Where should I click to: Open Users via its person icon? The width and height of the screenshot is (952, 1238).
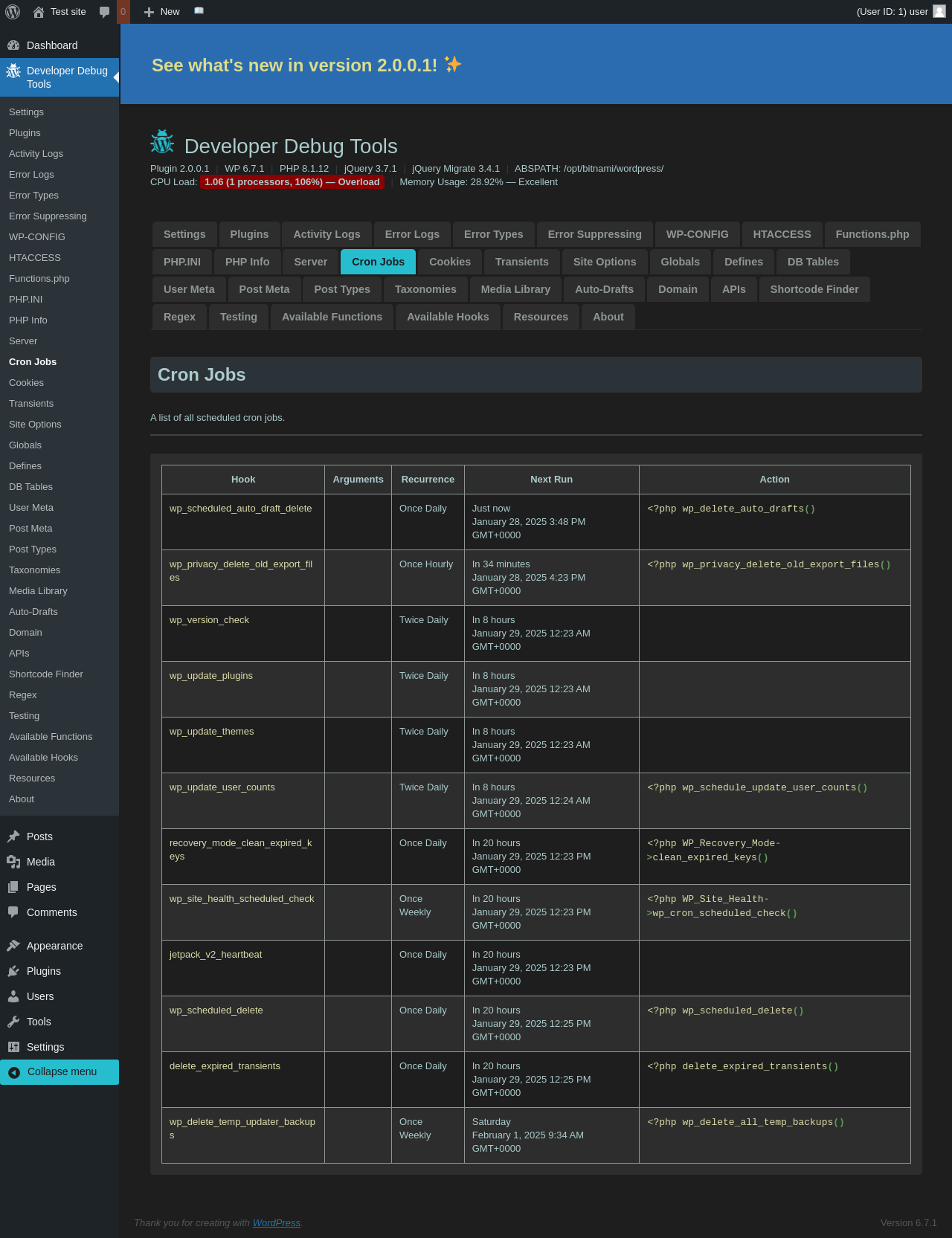[13, 996]
